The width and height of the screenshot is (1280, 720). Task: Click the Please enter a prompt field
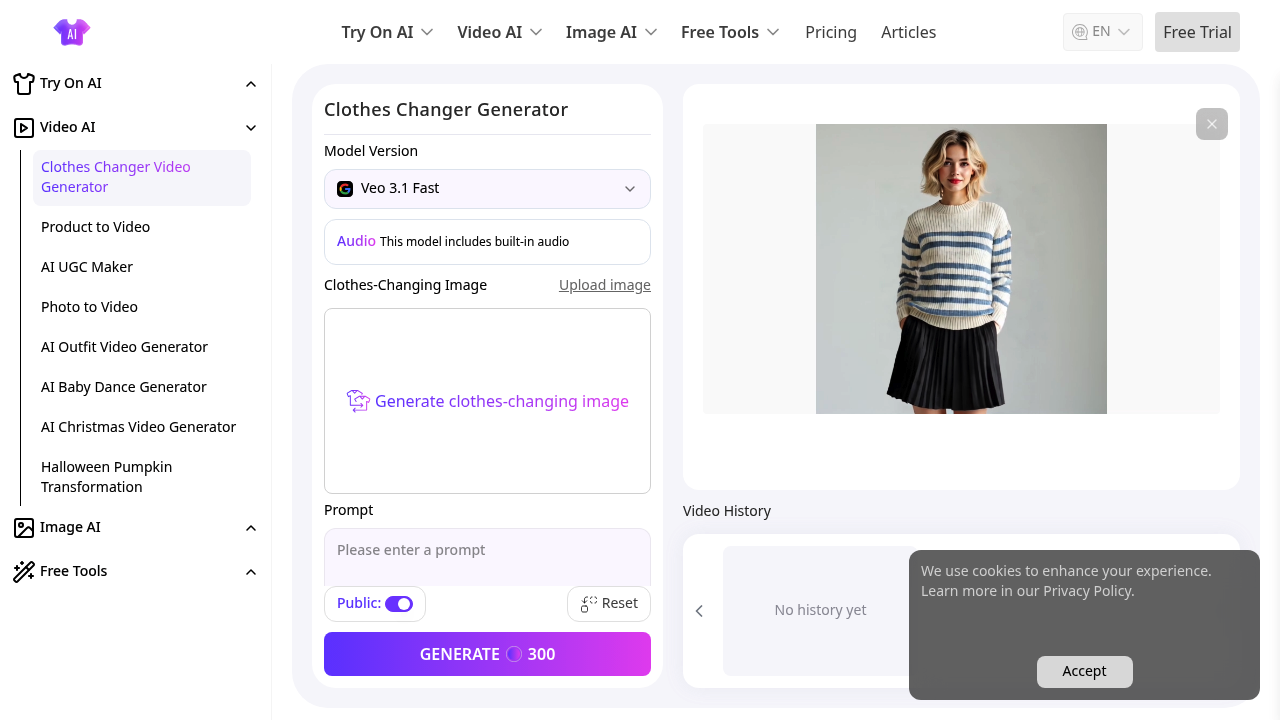click(x=487, y=550)
